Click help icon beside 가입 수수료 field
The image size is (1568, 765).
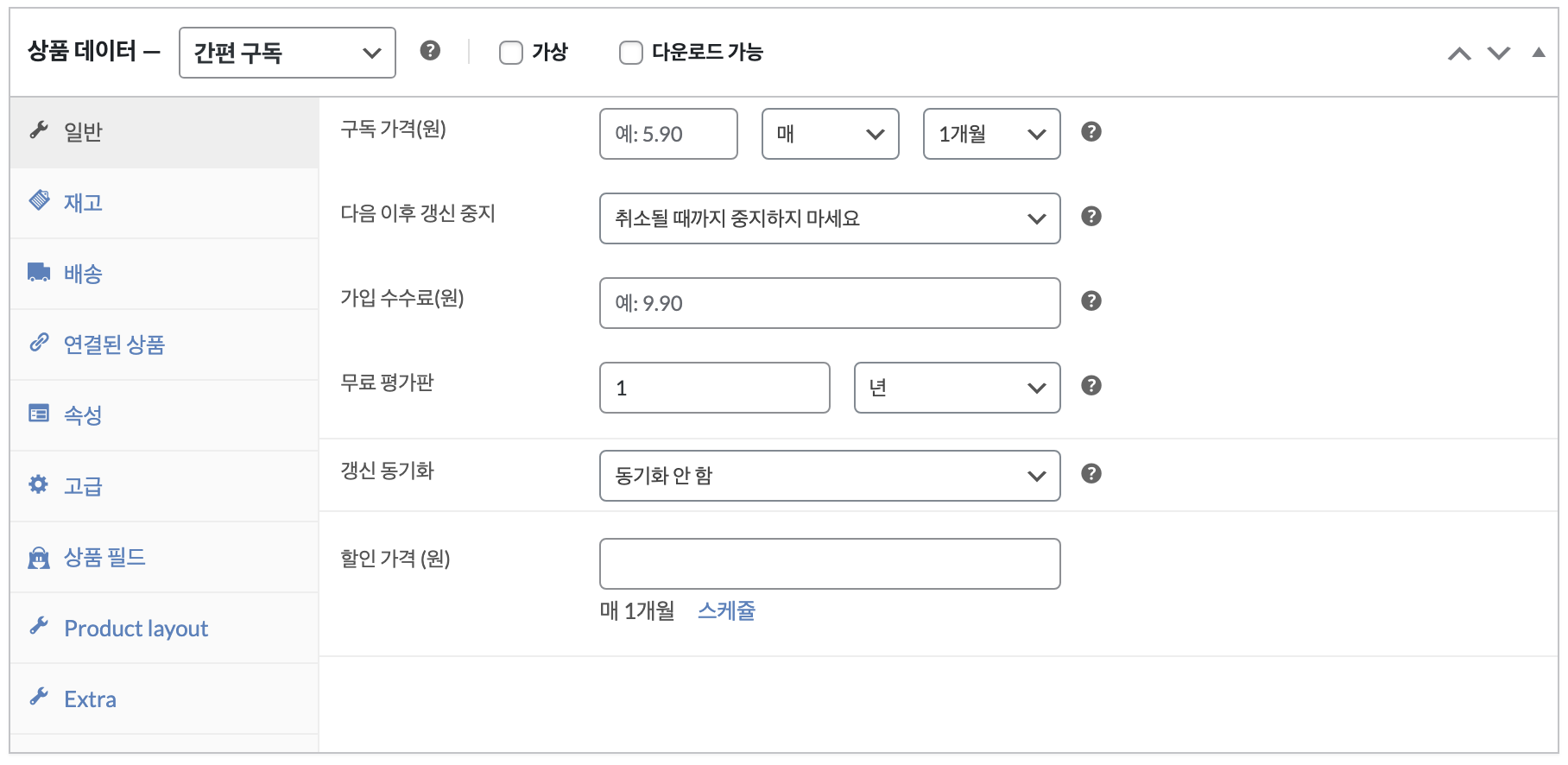pyautogui.click(x=1091, y=301)
